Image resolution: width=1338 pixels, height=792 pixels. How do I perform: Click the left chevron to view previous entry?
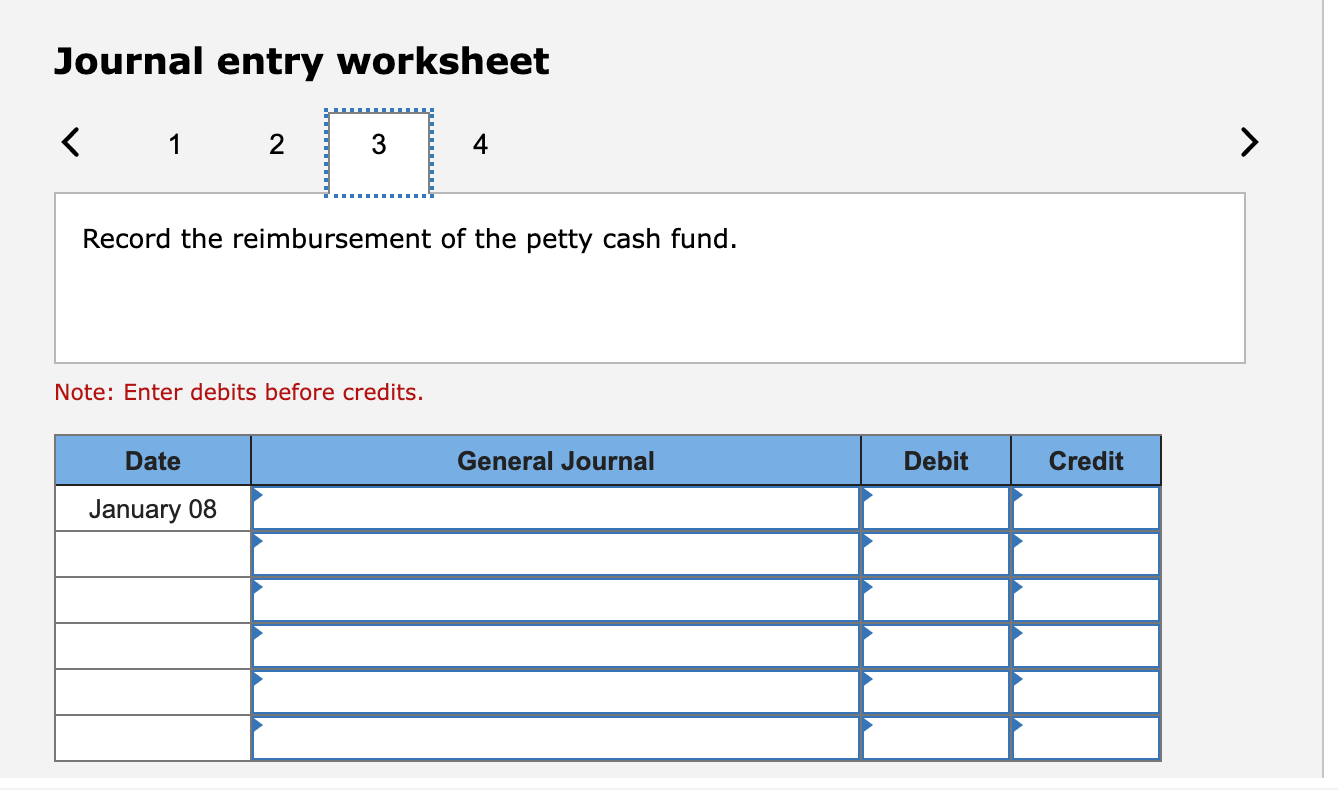68,143
